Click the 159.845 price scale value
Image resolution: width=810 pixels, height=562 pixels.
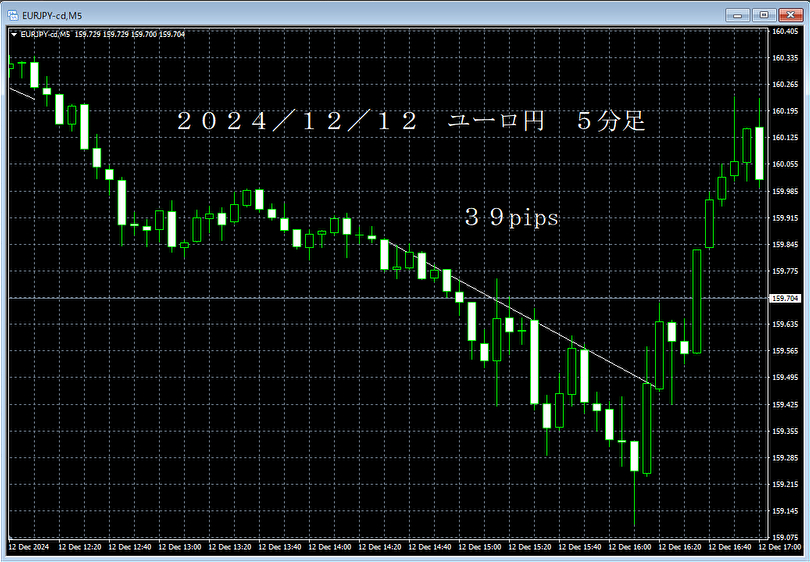(x=785, y=244)
